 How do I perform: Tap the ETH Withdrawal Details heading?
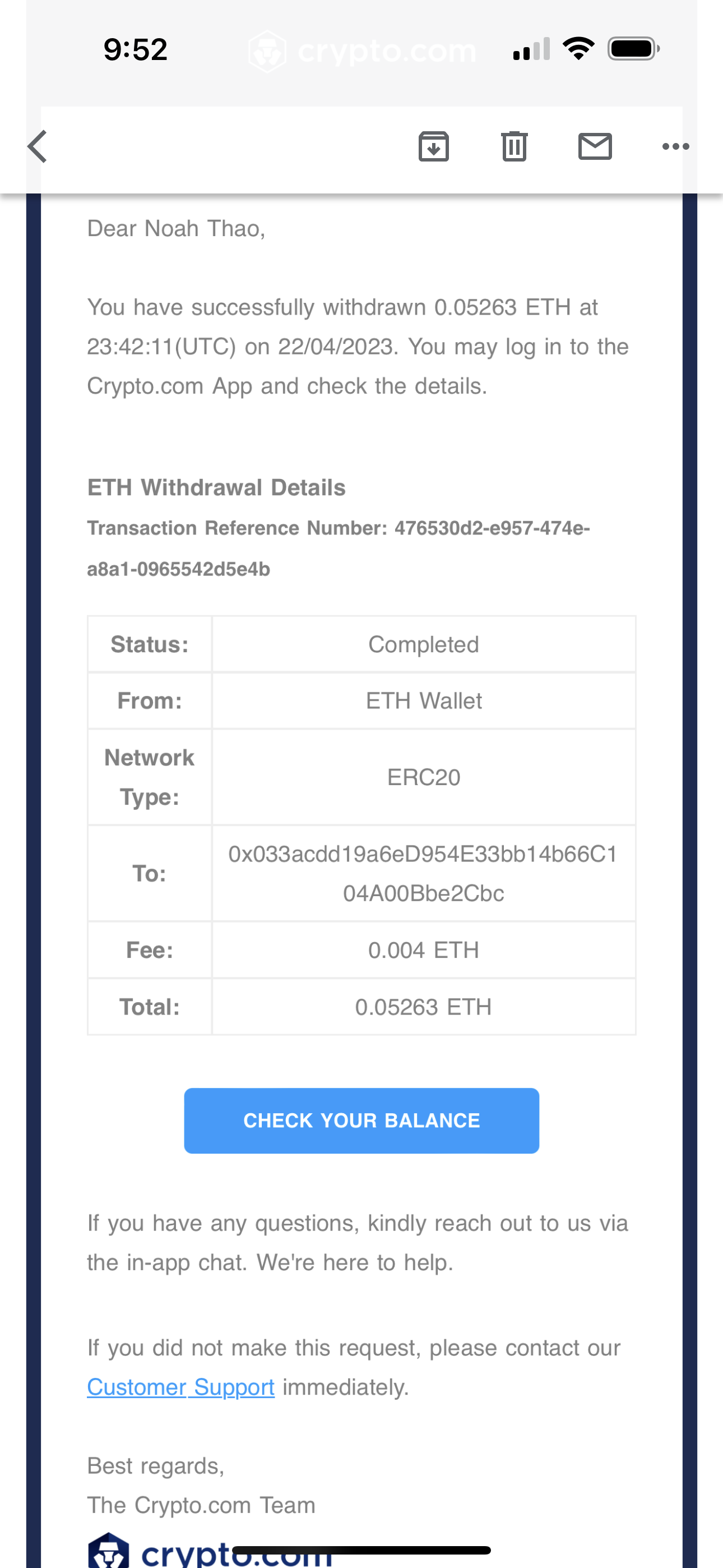point(216,487)
